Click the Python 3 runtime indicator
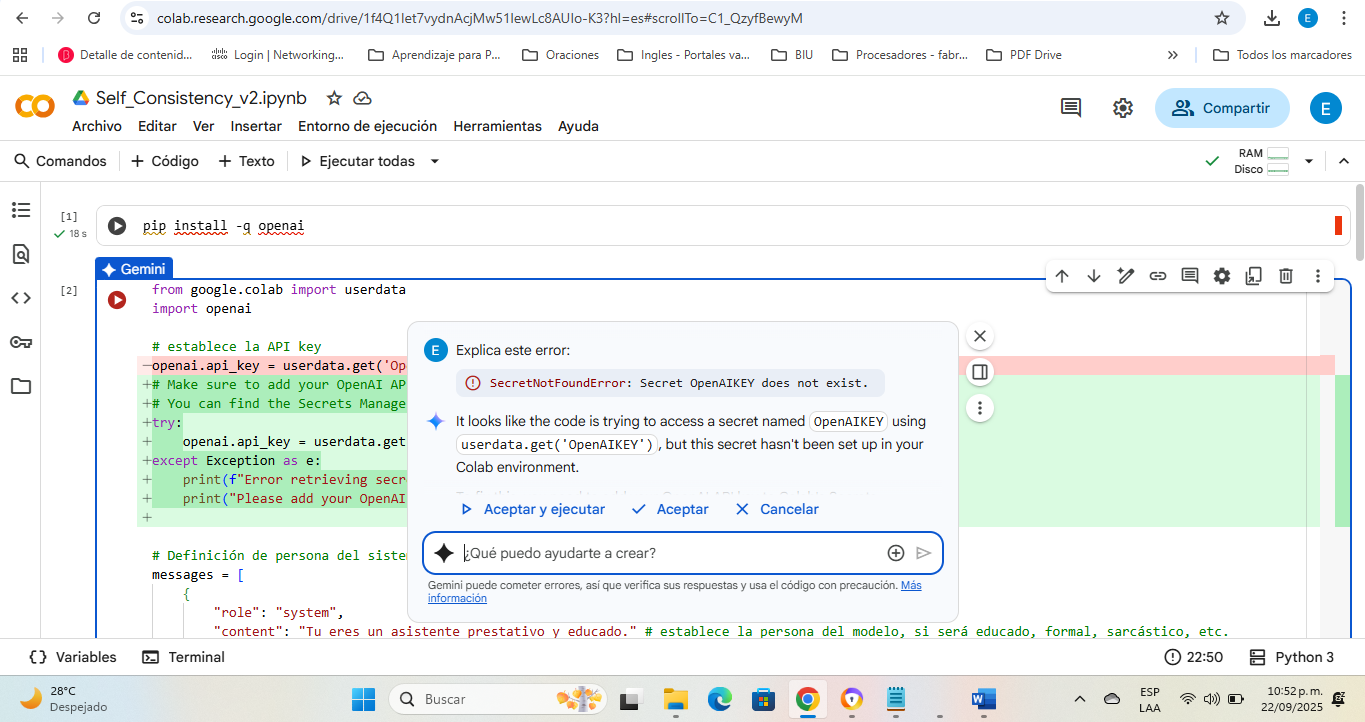 coord(1292,657)
